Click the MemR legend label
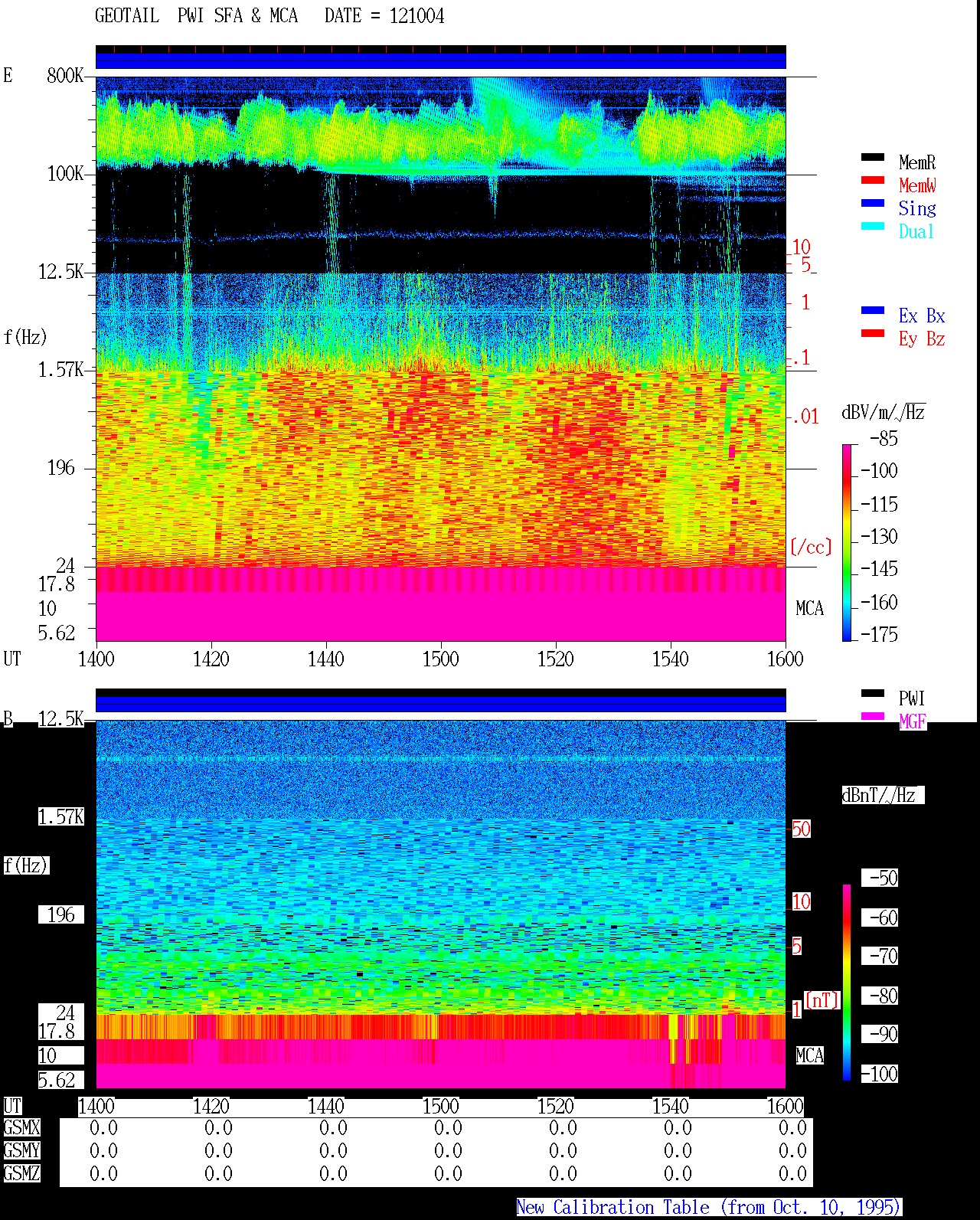The image size is (980, 1220). (x=917, y=162)
